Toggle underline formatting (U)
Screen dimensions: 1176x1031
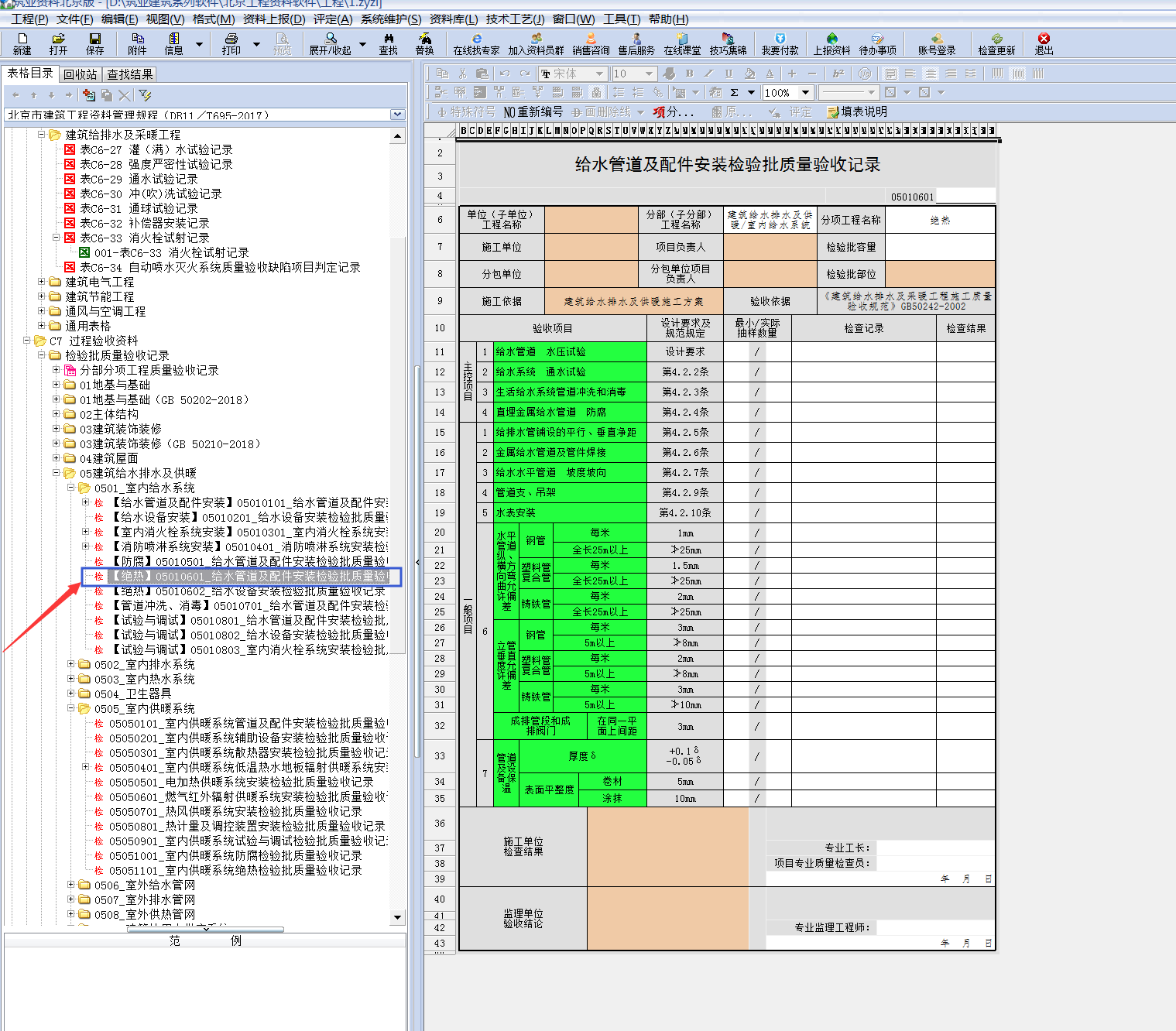tap(729, 74)
